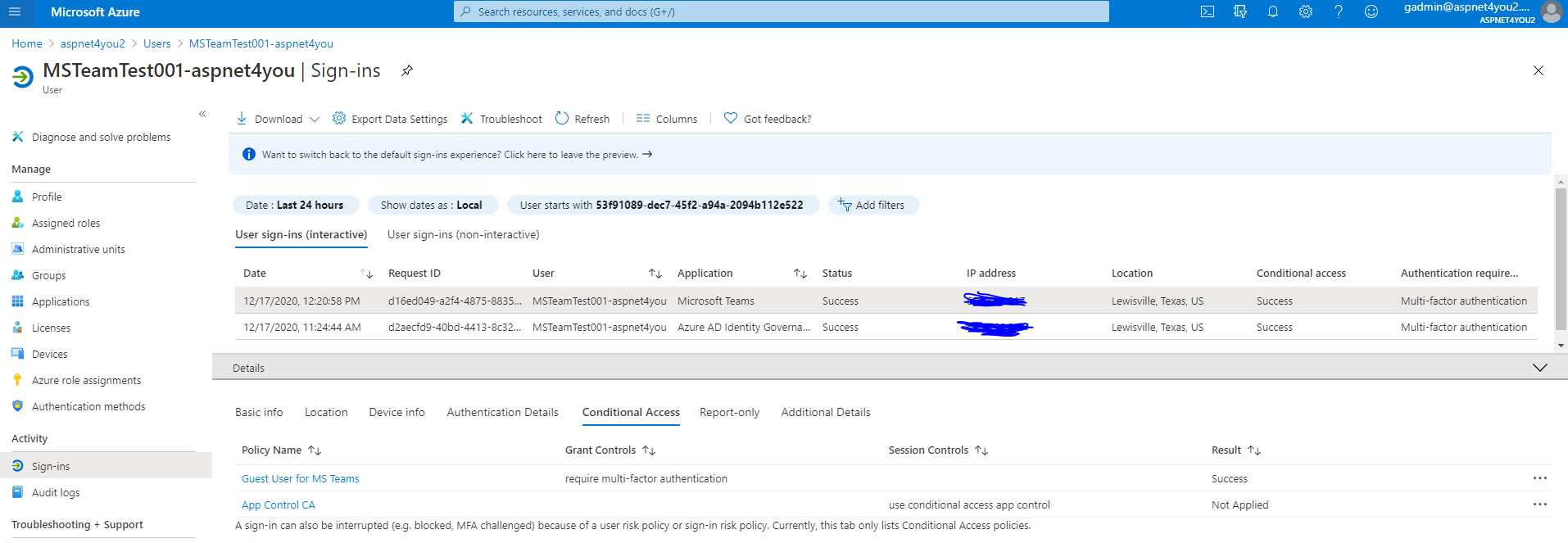Edit the User starts with filter

[663, 205]
